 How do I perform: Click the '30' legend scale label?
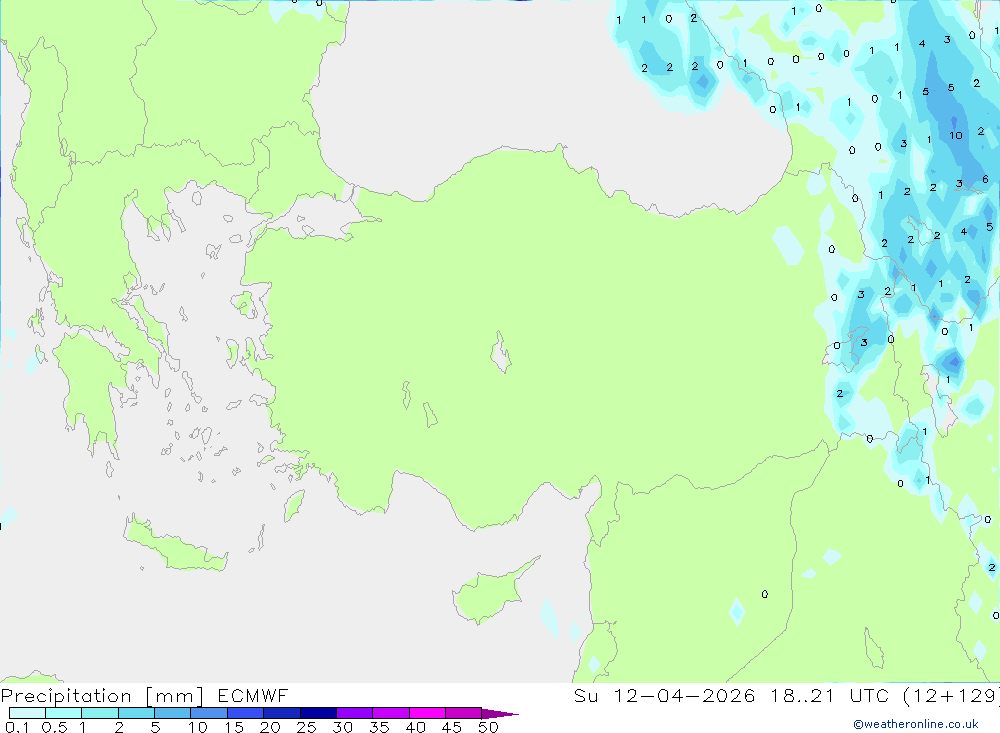click(342, 727)
